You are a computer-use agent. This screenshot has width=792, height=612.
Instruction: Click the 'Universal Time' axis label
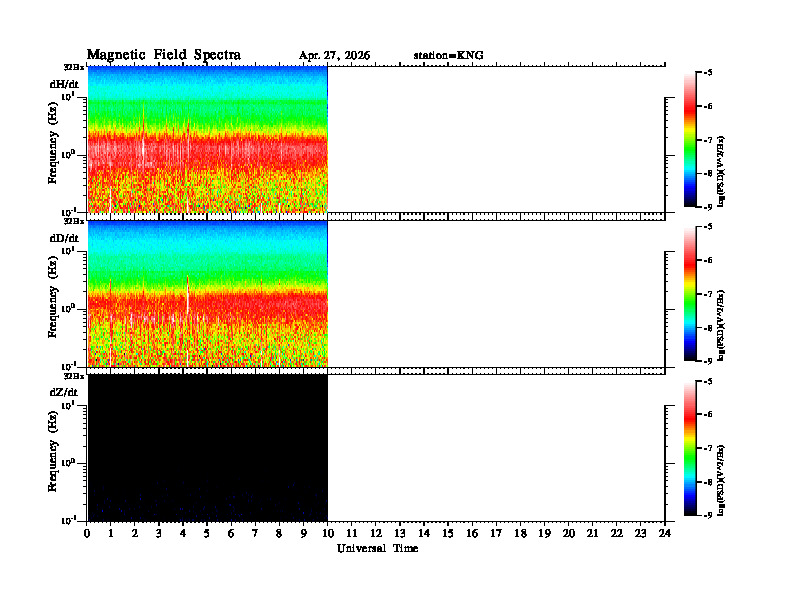377,548
